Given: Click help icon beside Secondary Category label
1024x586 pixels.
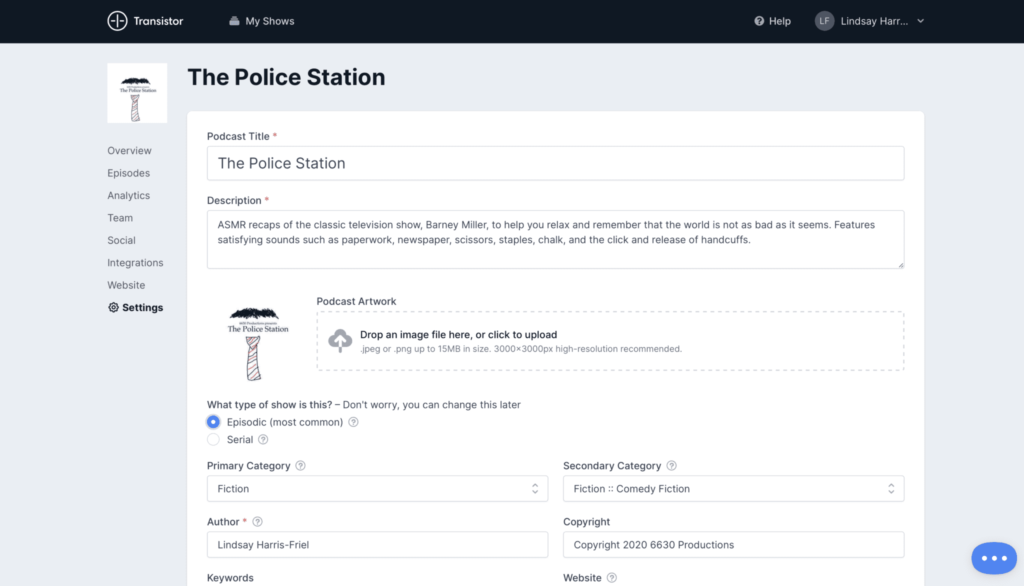Looking at the screenshot, I should pos(671,466).
